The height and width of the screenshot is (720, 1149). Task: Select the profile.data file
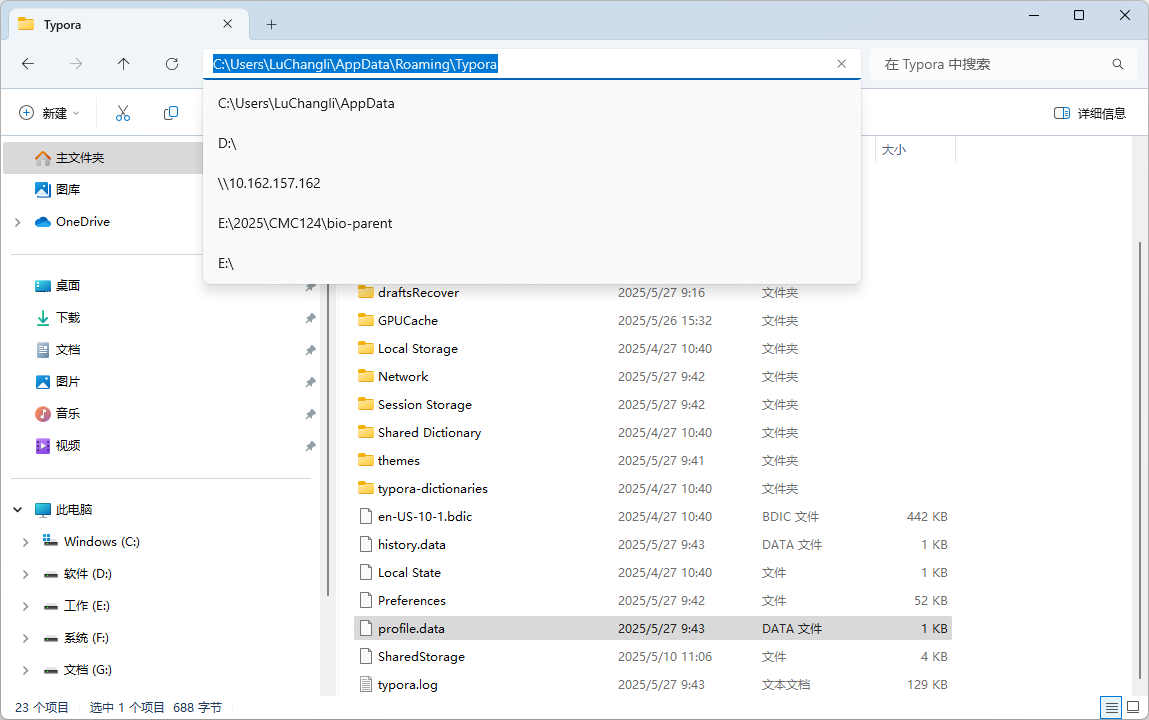pos(652,628)
